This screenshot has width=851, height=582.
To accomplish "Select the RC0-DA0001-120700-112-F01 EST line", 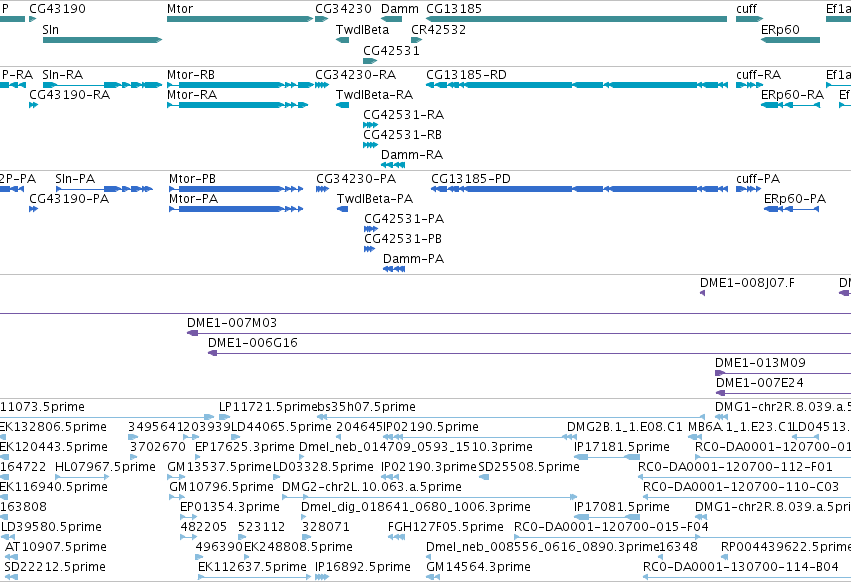I will [x=745, y=477].
